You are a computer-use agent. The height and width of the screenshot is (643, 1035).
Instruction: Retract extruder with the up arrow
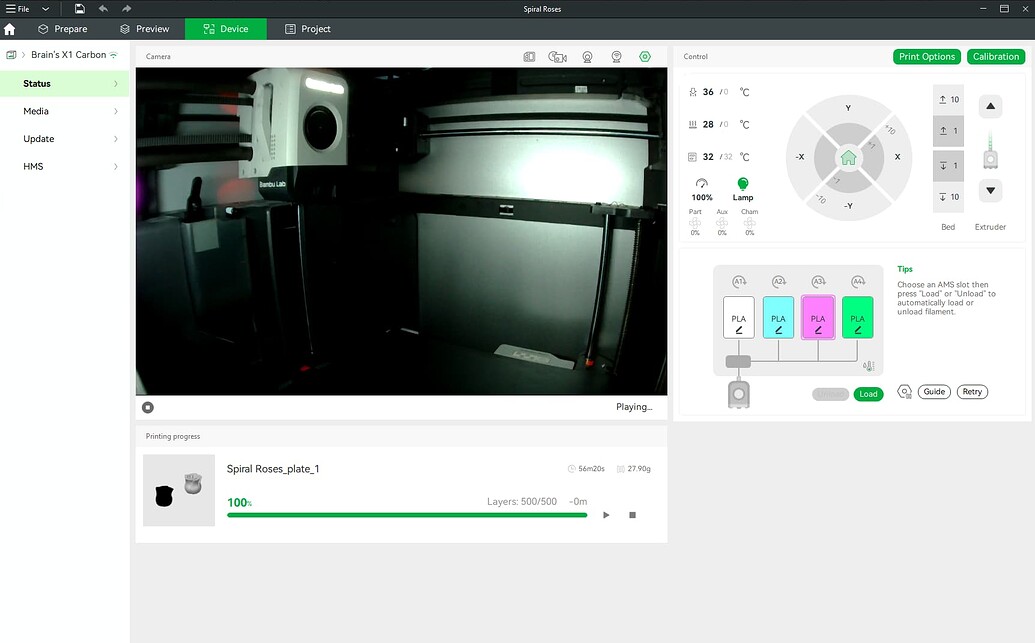click(x=990, y=106)
